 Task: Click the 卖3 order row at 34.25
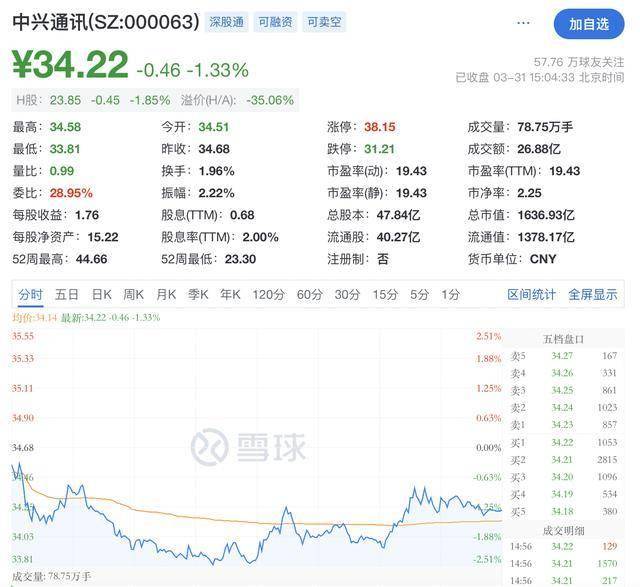pyautogui.click(x=563, y=390)
